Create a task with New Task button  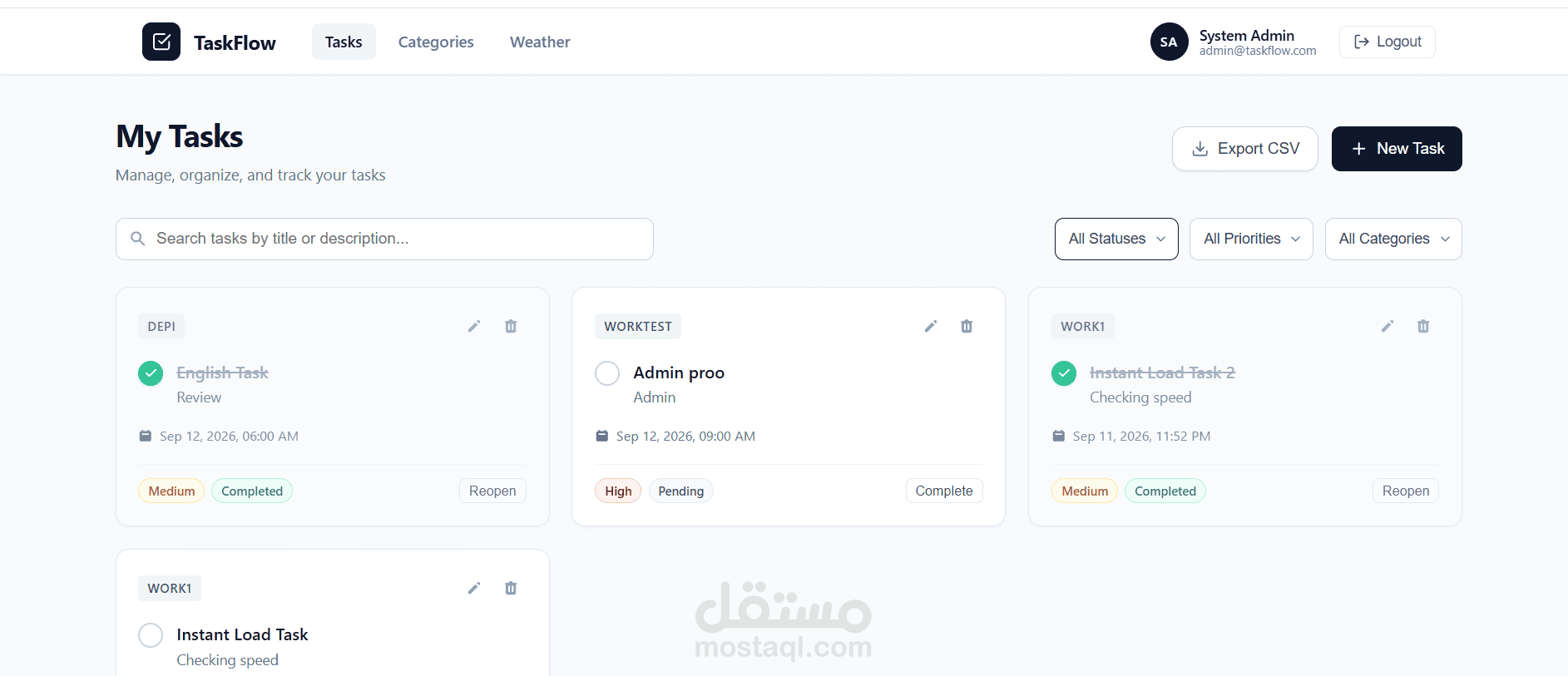[1397, 149]
